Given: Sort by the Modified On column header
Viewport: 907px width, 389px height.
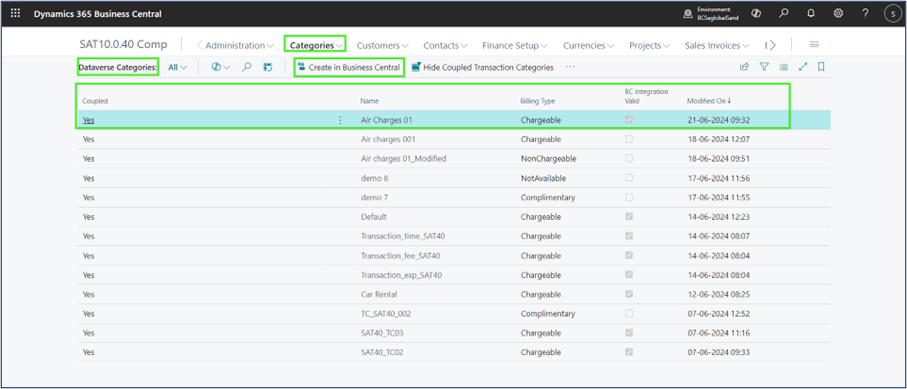Looking at the screenshot, I should tap(709, 101).
